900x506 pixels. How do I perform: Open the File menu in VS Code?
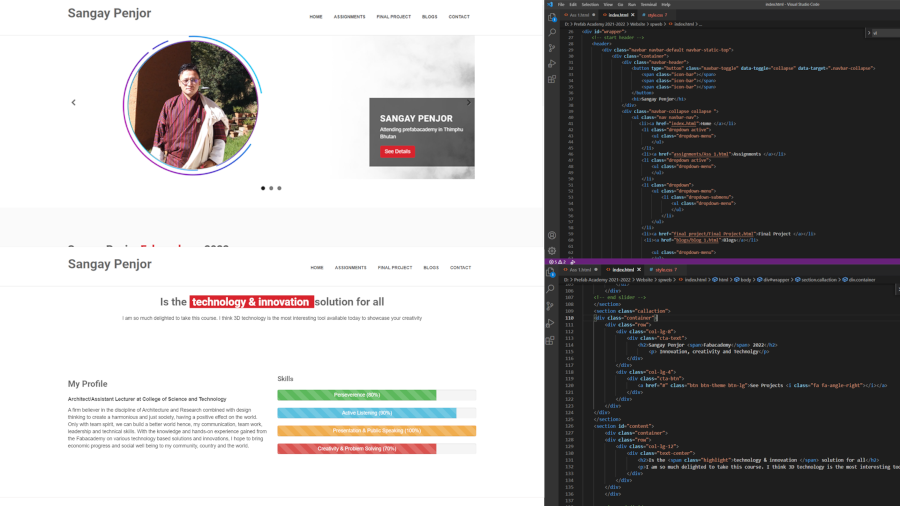(561, 4)
